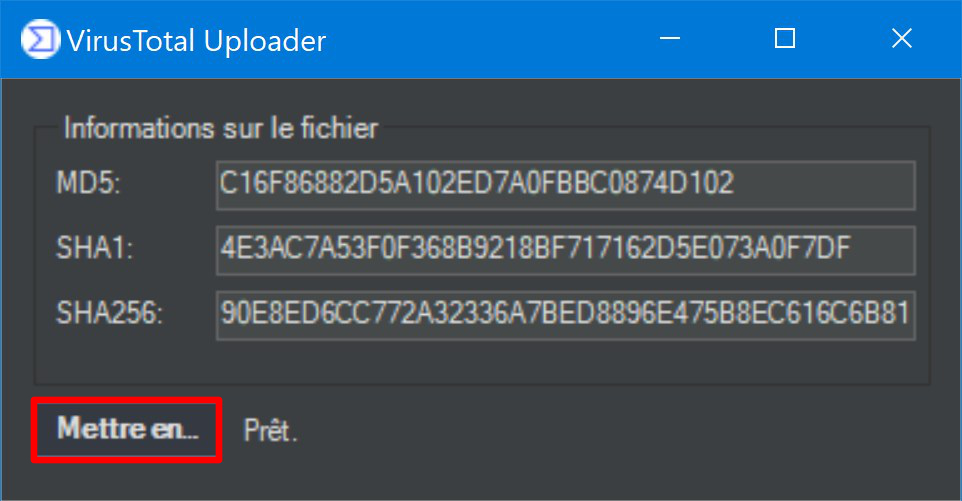Click the VirusTotal Uploader app icon
Viewport: 962px width, 501px height.
point(40,40)
